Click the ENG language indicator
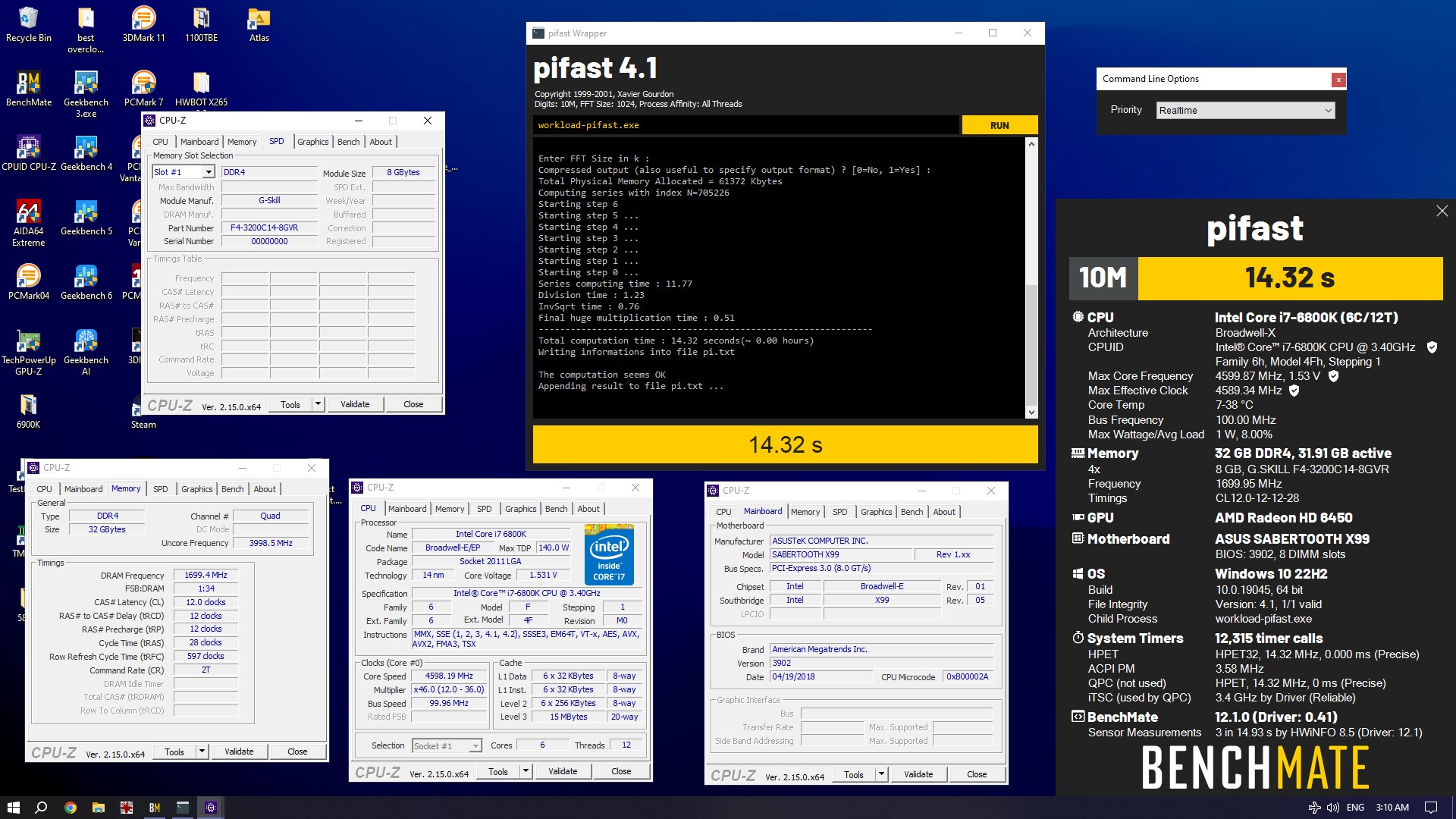The height and width of the screenshot is (819, 1456). click(x=1355, y=808)
